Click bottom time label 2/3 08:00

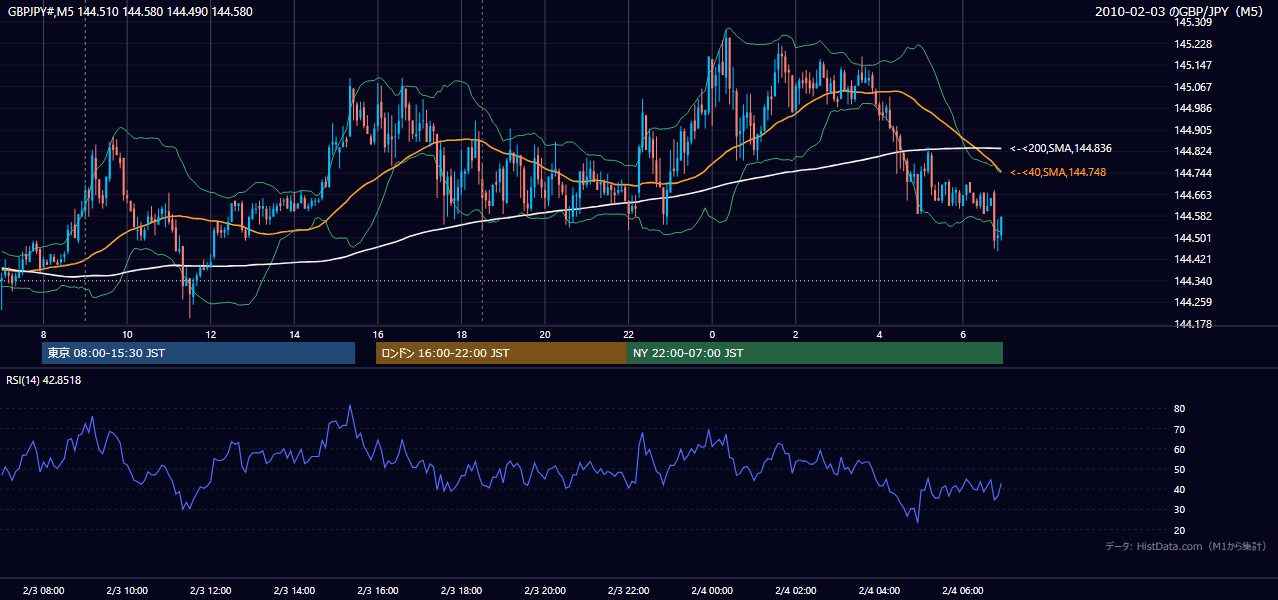pos(43,590)
